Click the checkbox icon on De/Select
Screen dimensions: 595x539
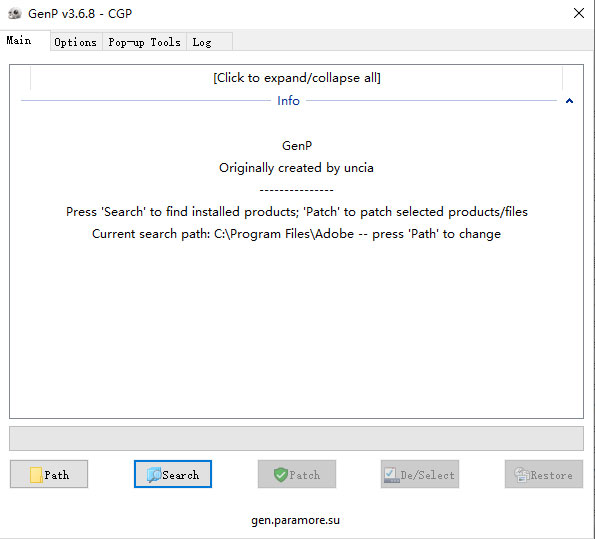[391, 475]
